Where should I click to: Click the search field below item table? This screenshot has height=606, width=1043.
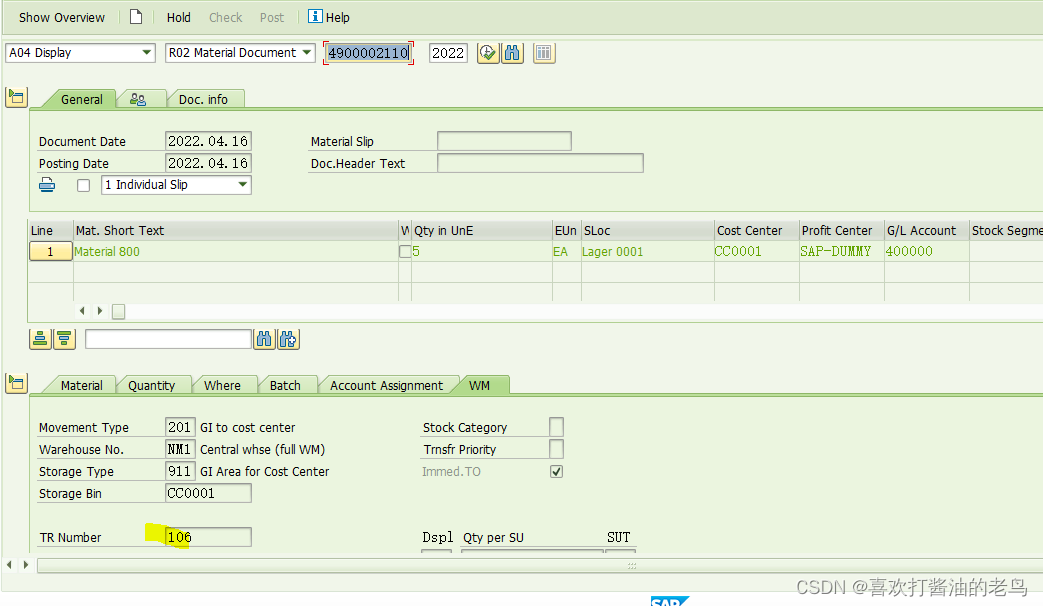168,339
